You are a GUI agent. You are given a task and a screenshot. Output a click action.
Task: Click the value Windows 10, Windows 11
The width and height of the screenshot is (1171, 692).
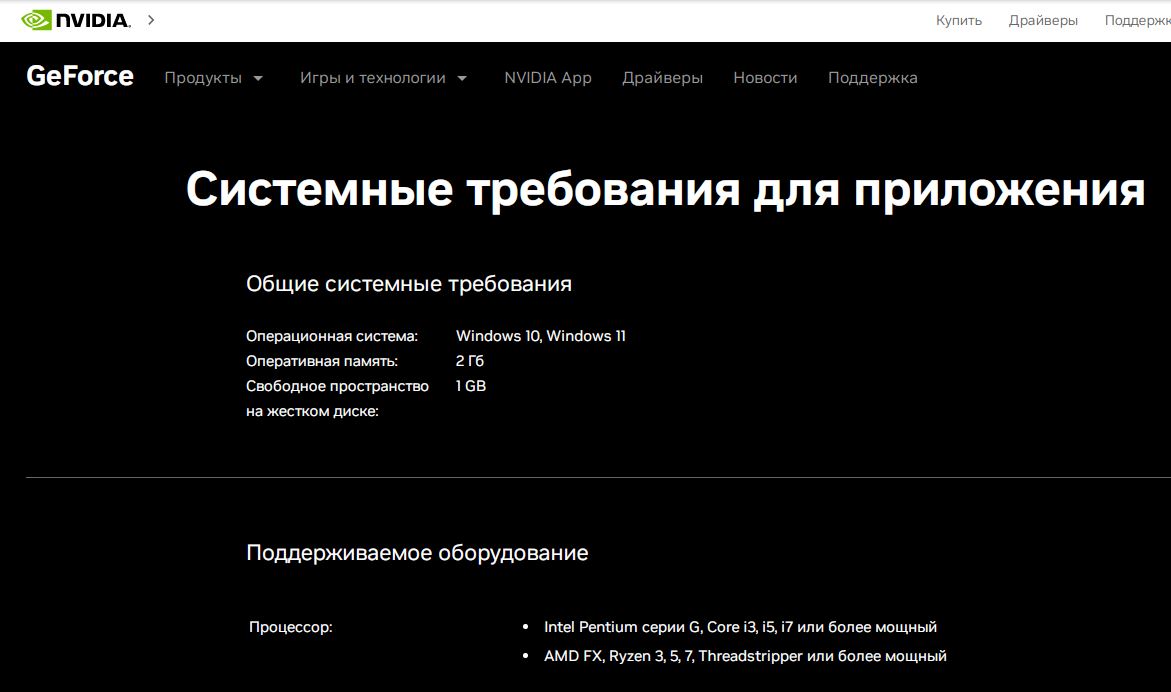pyautogui.click(x=541, y=336)
